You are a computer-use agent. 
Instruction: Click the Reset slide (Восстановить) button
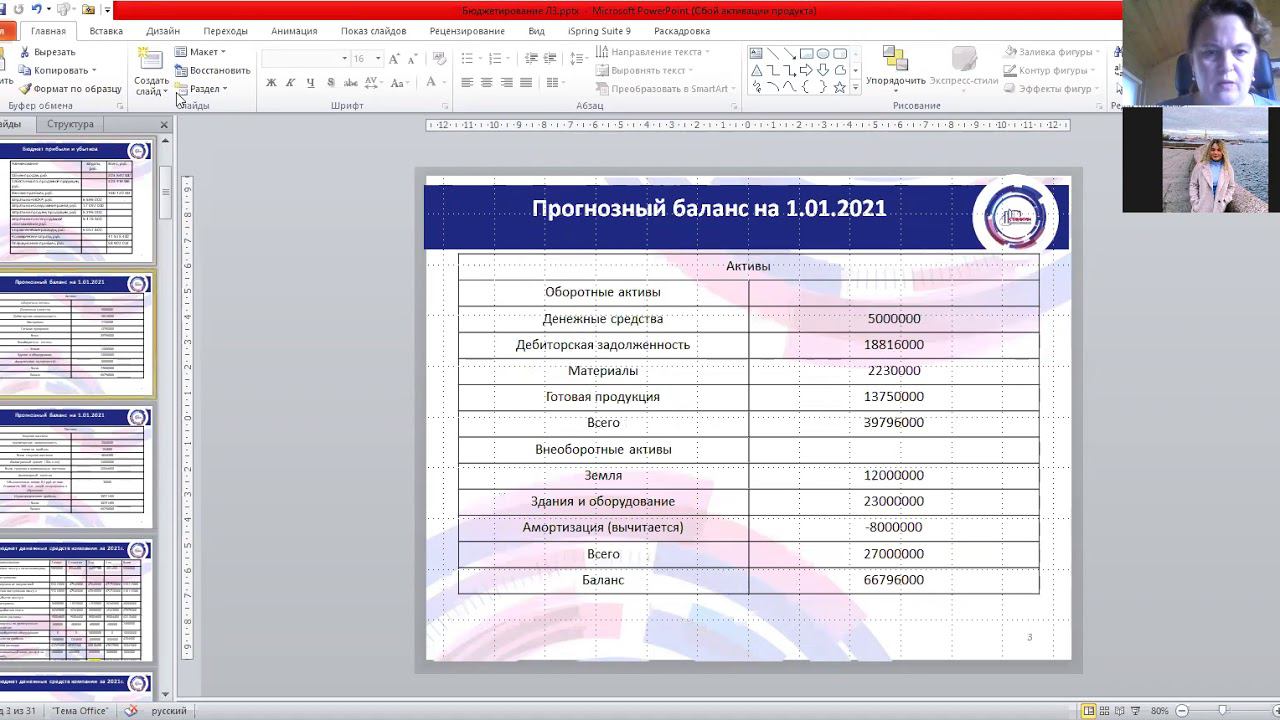pyautogui.click(x=212, y=70)
